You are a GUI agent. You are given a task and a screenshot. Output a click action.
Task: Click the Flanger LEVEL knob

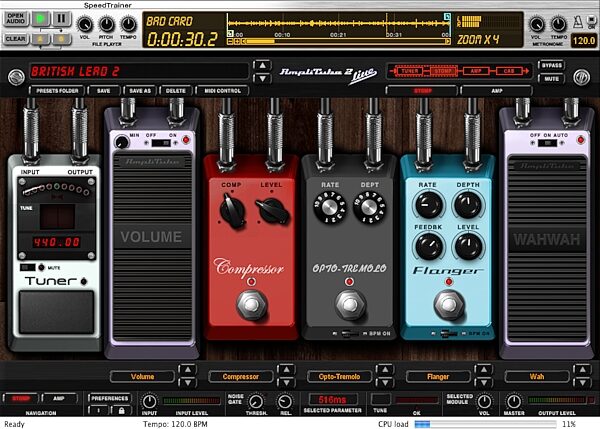coord(468,246)
